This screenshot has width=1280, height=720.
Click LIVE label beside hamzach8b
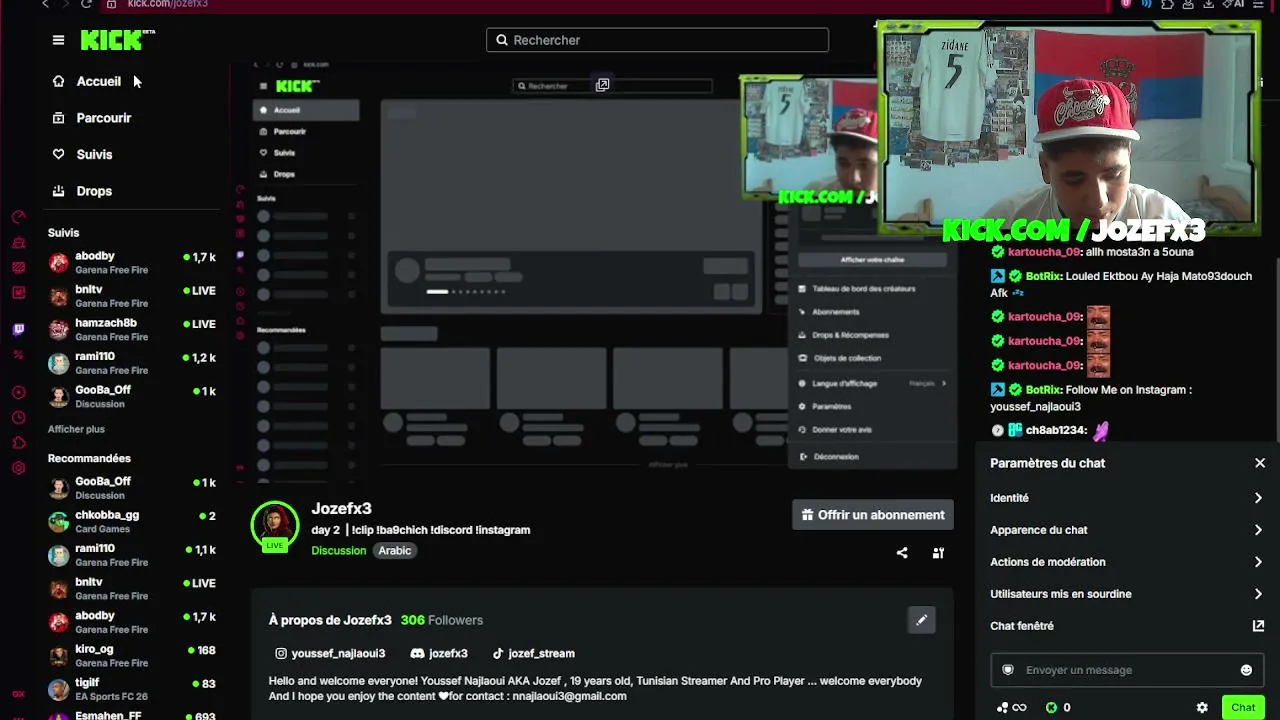(x=199, y=324)
